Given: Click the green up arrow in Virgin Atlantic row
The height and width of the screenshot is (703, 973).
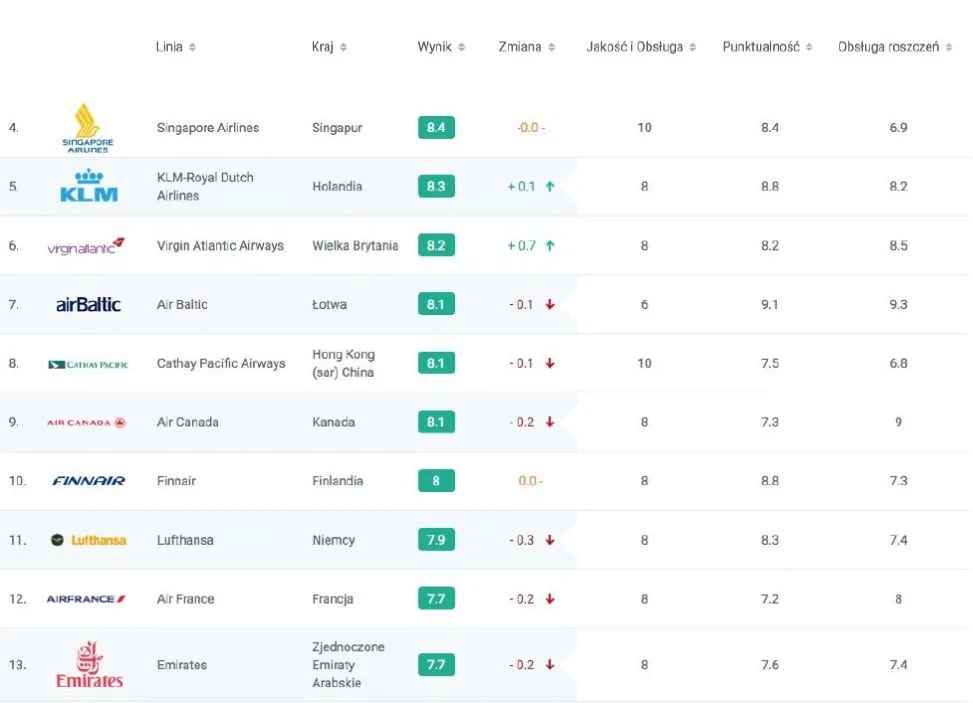Looking at the screenshot, I should coord(550,246).
